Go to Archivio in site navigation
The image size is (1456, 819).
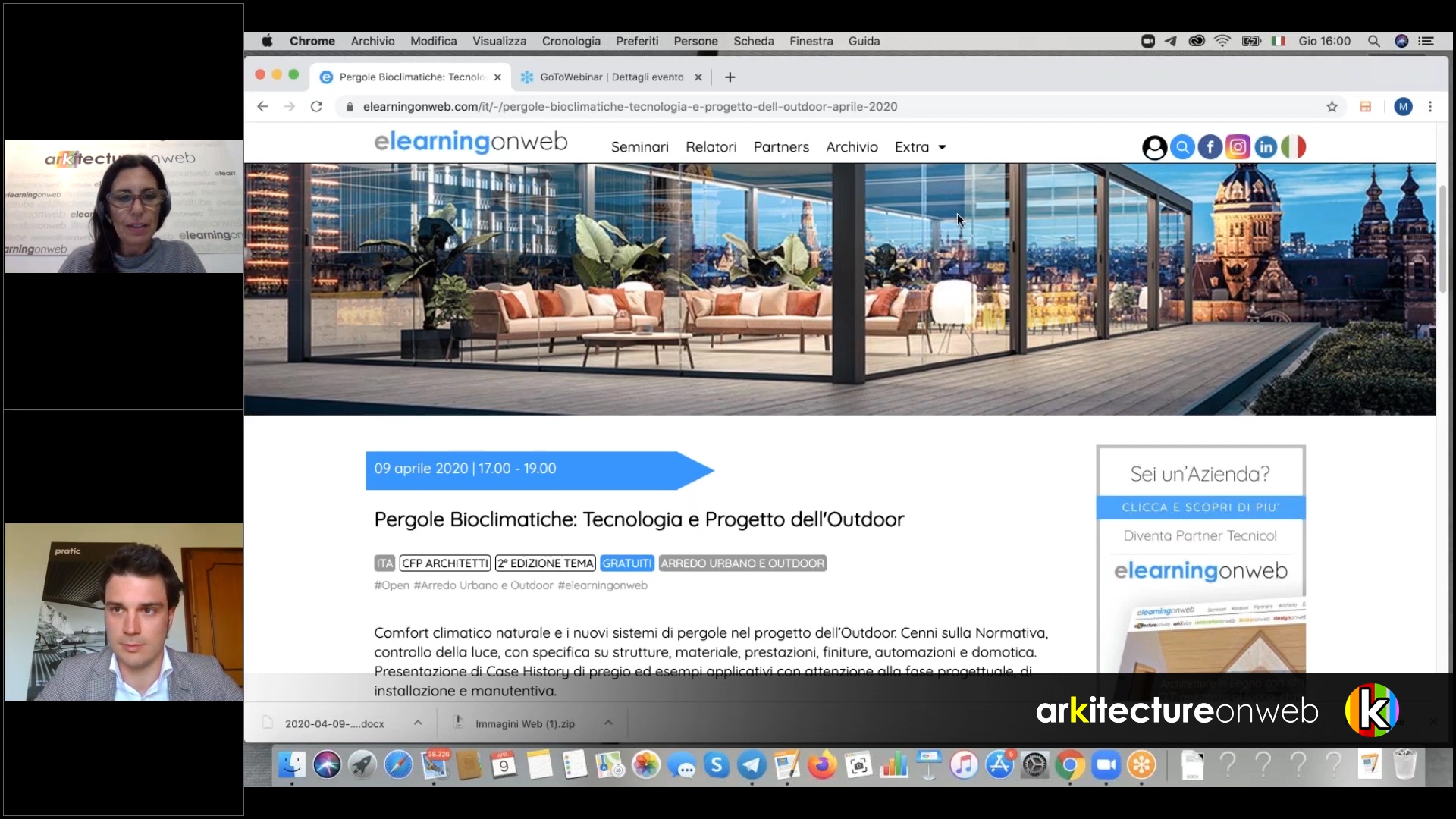click(852, 147)
